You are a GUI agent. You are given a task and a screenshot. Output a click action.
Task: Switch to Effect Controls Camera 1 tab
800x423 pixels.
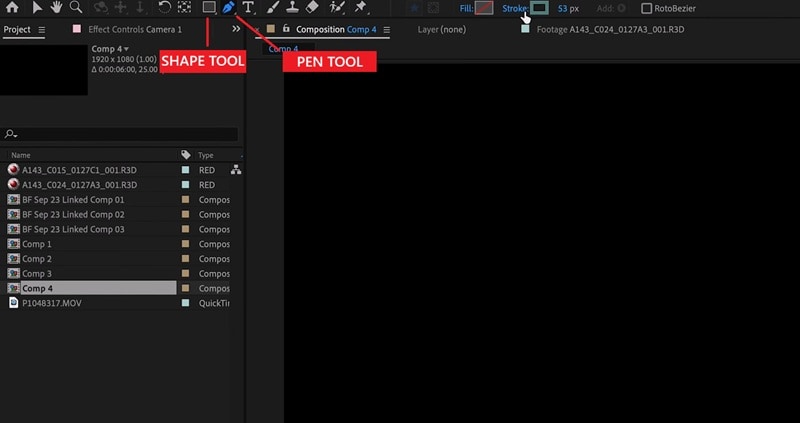[x=135, y=30]
